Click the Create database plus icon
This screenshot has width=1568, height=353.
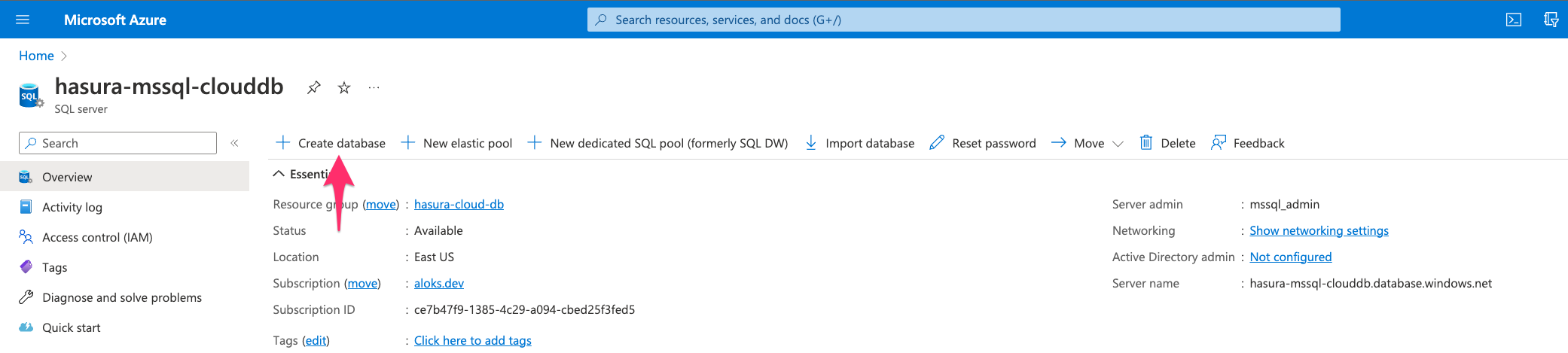coord(282,142)
